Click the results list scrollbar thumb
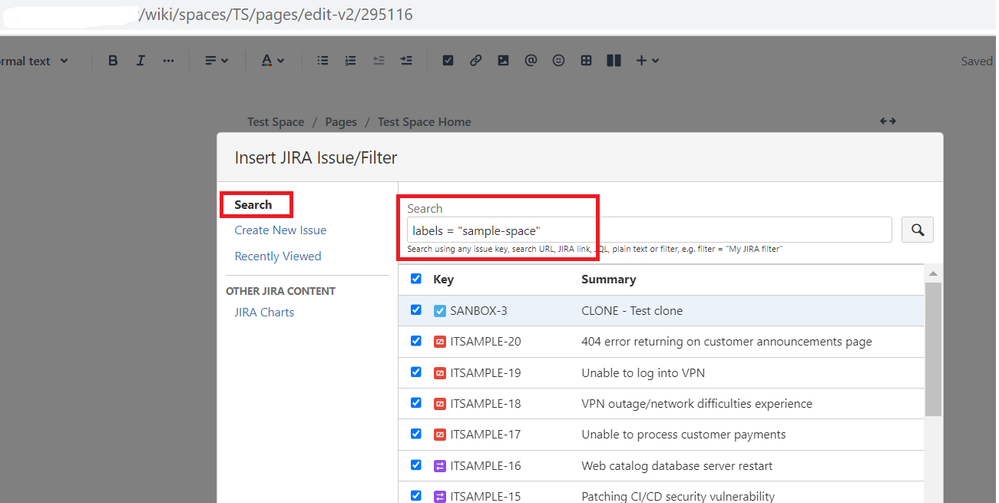Screen dimensions: 999x503 933,349
